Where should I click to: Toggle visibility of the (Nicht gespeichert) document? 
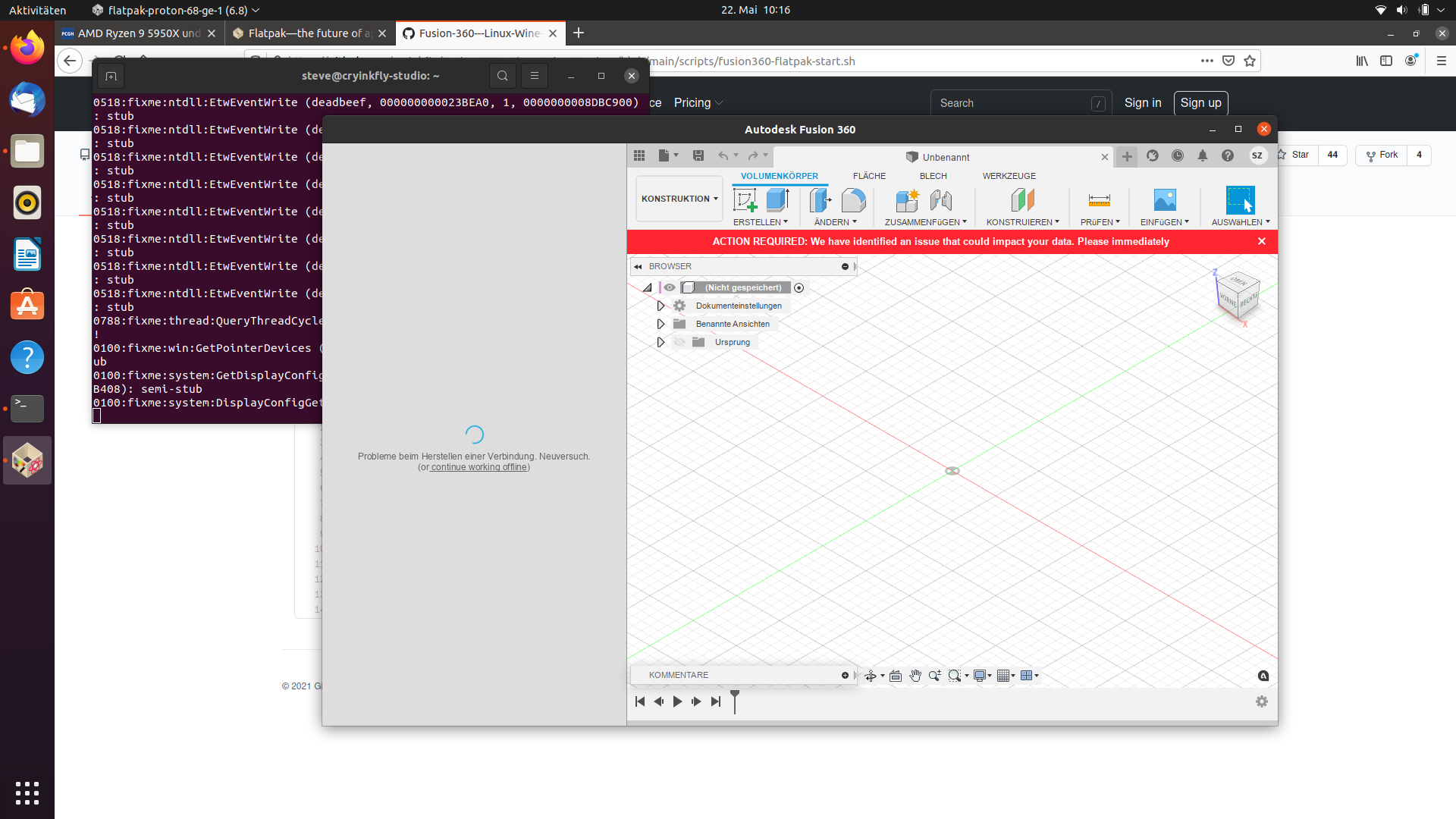point(670,287)
